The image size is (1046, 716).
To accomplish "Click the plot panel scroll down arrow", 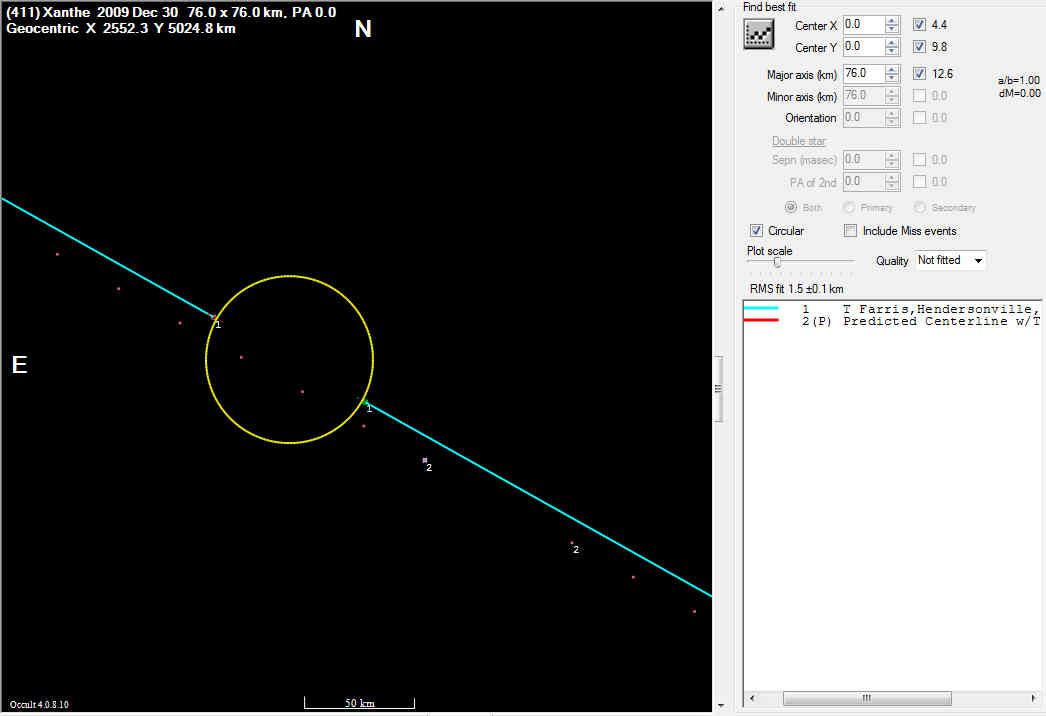I will pos(720,705).
